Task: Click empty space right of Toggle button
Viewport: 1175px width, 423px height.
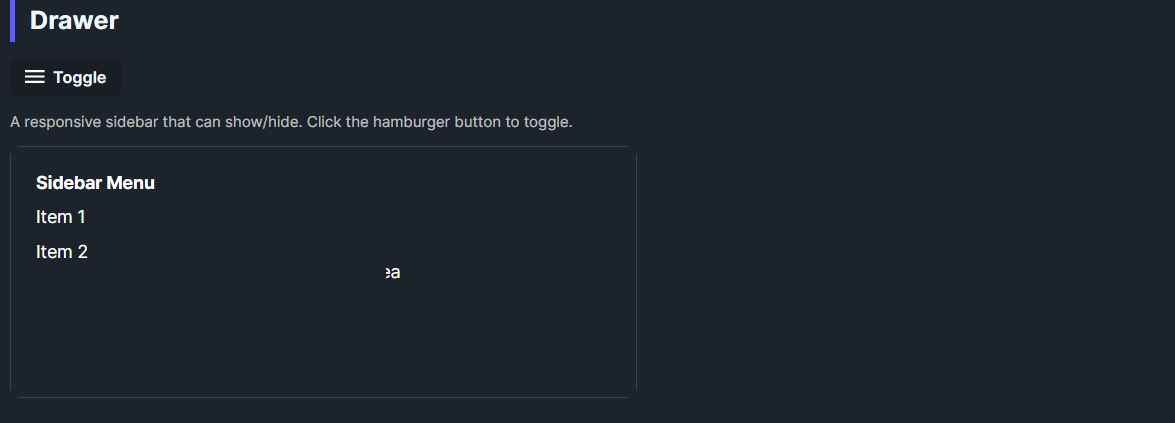Action: 400,77
